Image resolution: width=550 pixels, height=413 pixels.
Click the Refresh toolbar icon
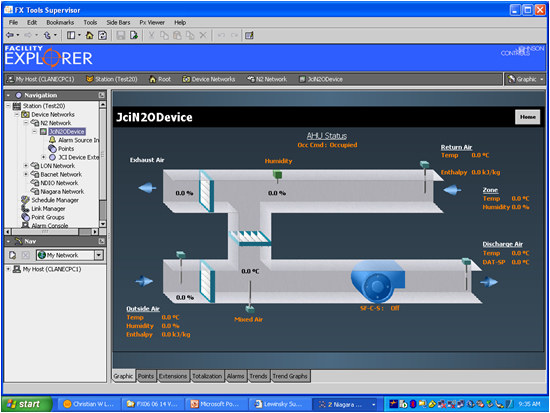(102, 35)
